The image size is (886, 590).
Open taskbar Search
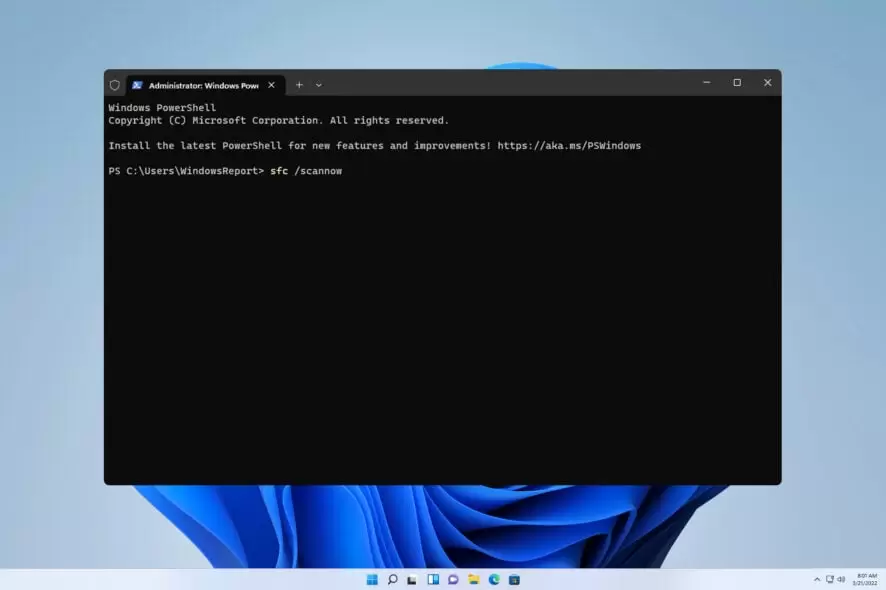click(392, 579)
